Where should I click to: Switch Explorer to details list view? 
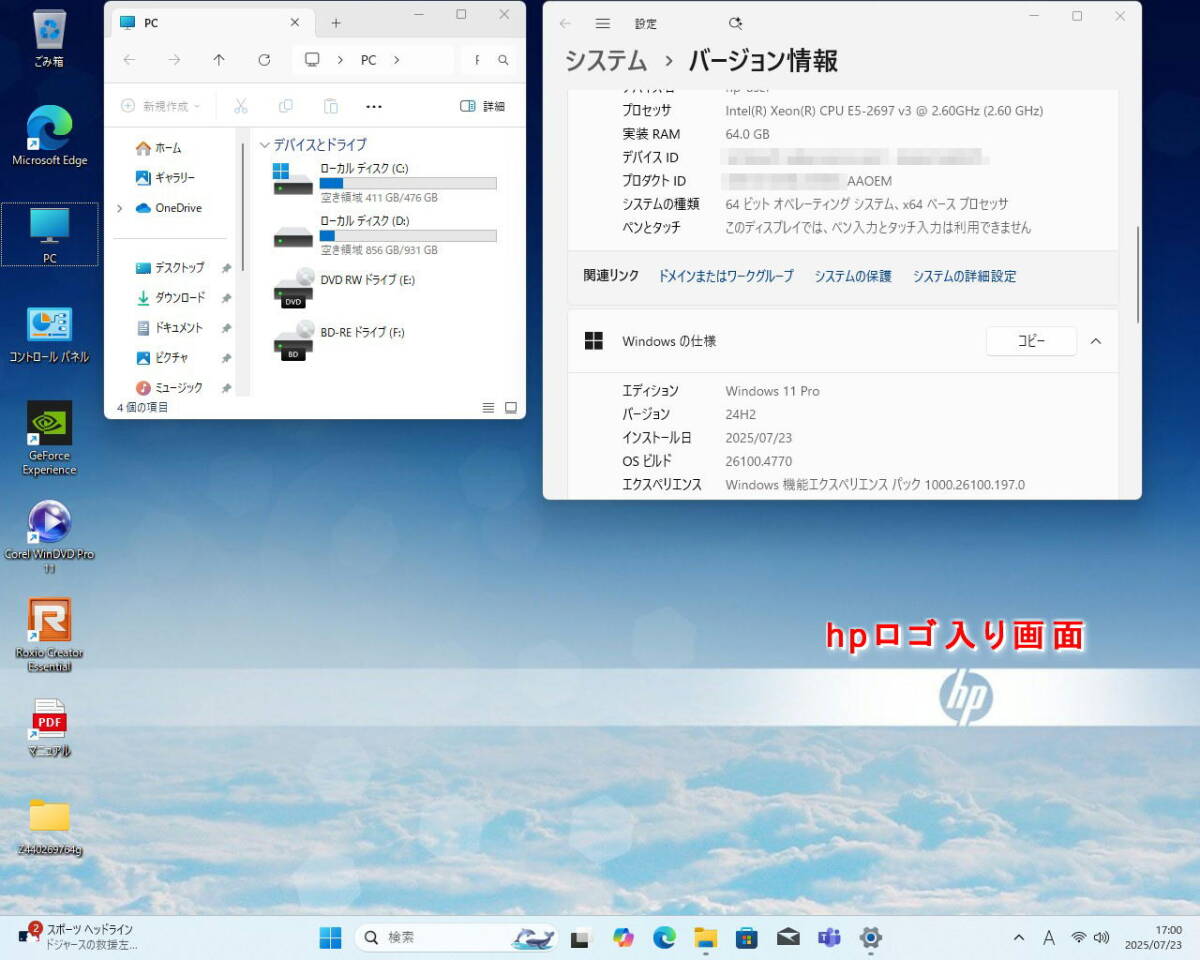(x=488, y=407)
